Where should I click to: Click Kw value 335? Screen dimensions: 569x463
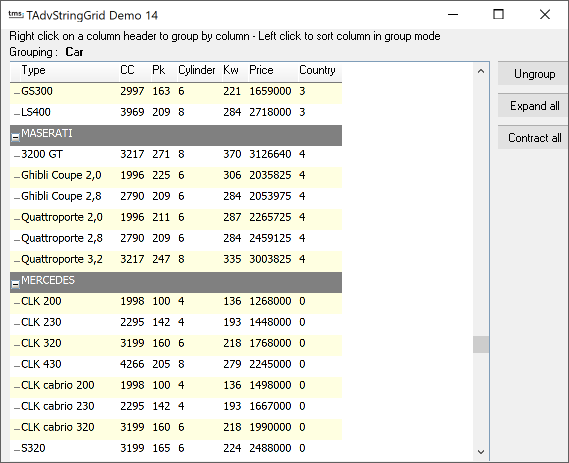tap(232, 260)
